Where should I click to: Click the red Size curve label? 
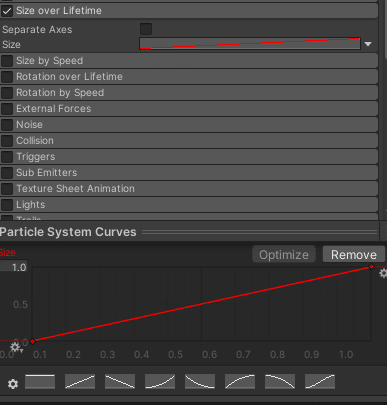7,253
